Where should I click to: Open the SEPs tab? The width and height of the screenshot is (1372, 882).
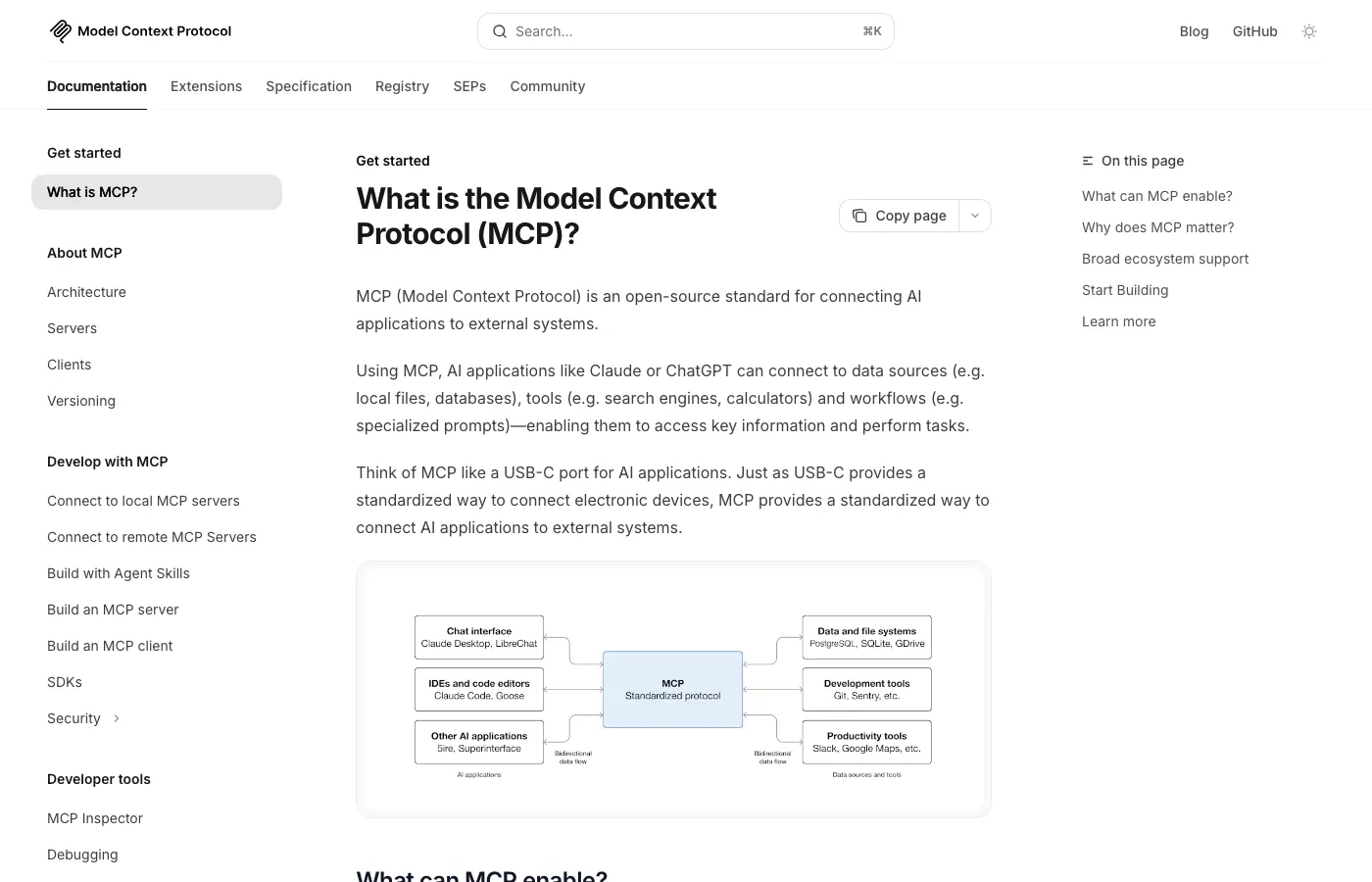469,86
